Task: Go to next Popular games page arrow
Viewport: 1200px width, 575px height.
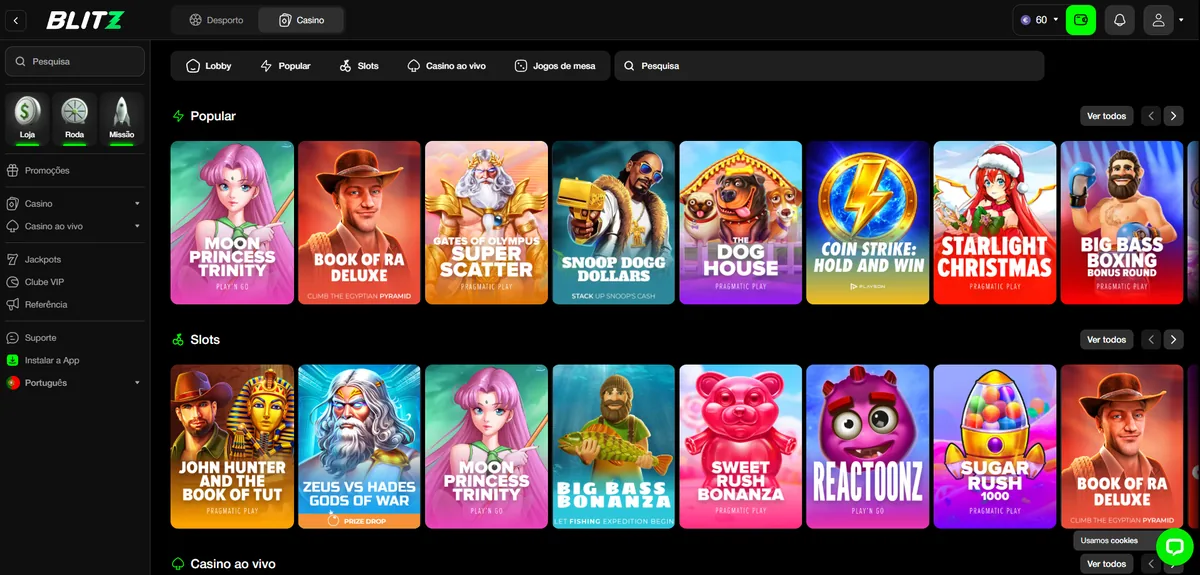Action: (x=1174, y=116)
